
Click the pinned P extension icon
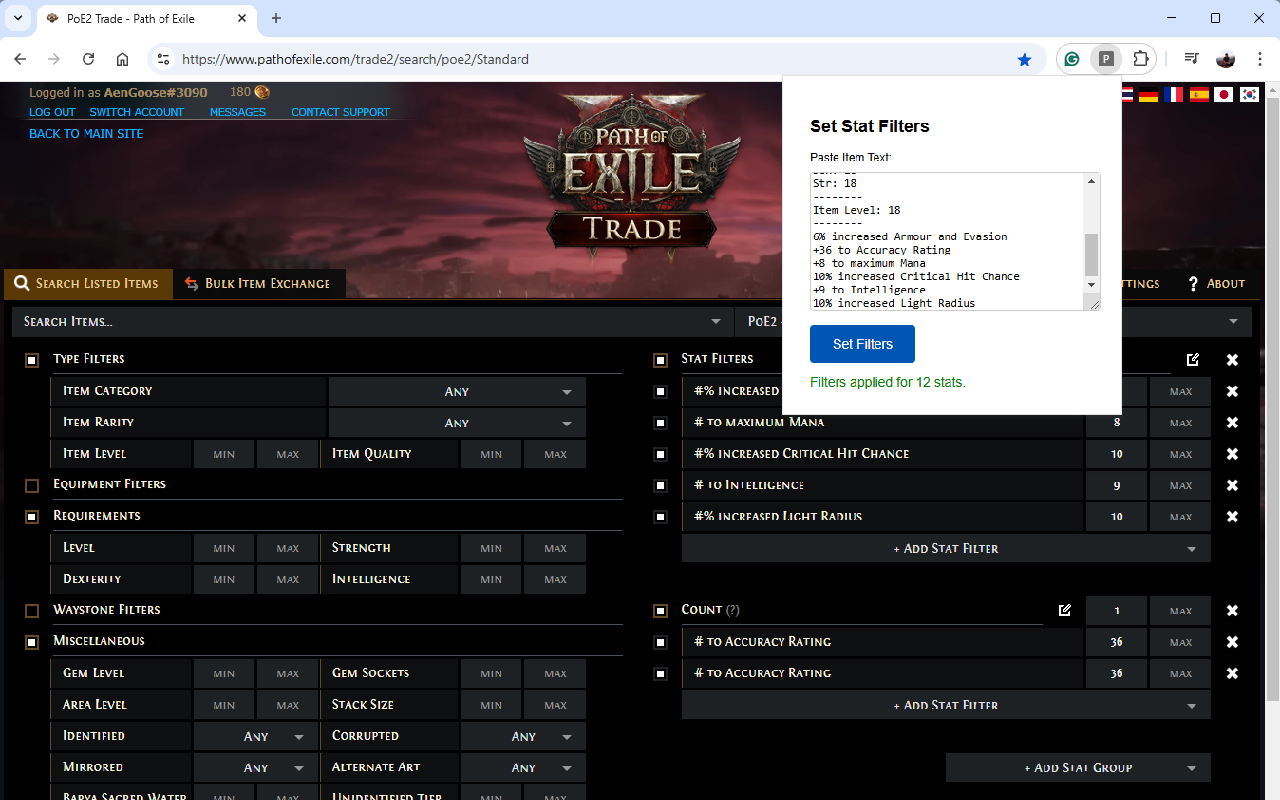(x=1106, y=59)
